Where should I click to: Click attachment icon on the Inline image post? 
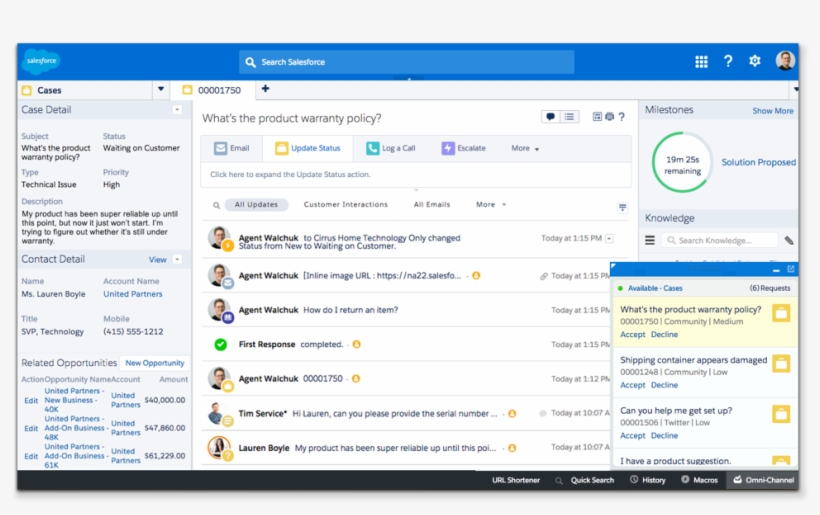click(544, 276)
